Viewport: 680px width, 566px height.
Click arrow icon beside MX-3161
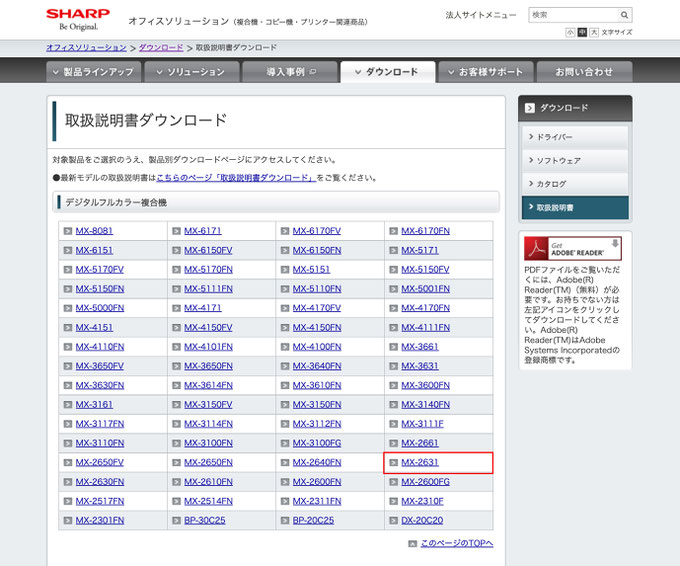click(x=68, y=405)
